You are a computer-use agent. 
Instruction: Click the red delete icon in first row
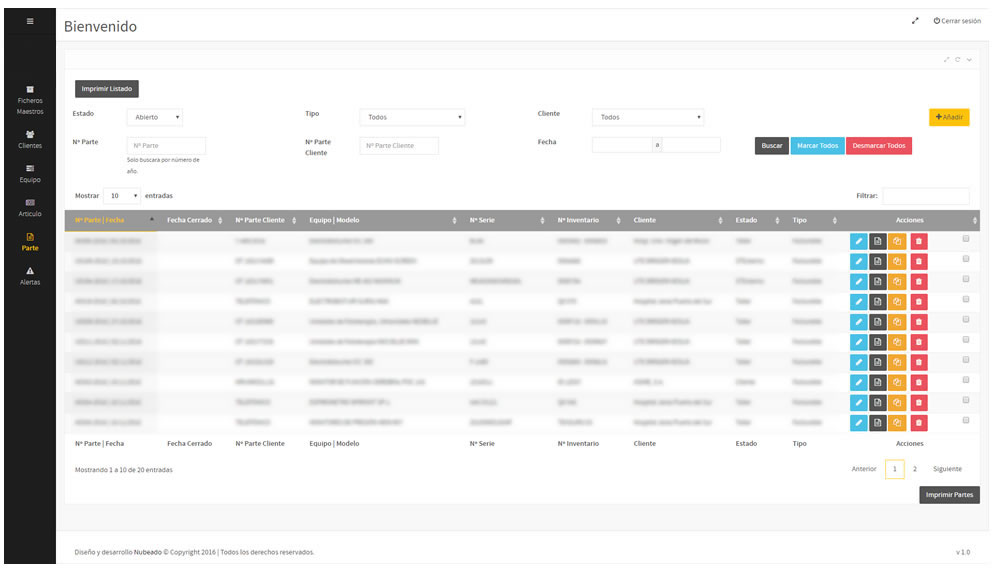918,241
